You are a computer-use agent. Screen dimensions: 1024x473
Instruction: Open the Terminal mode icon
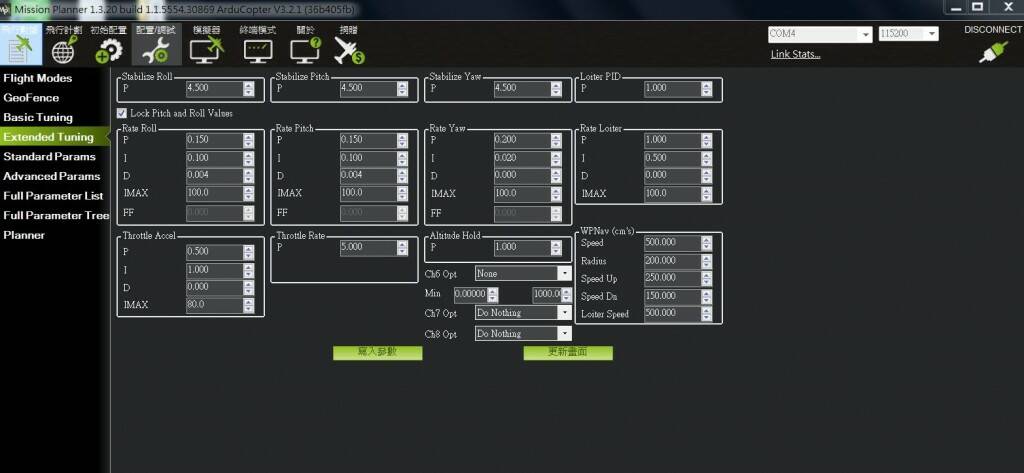coord(257,46)
